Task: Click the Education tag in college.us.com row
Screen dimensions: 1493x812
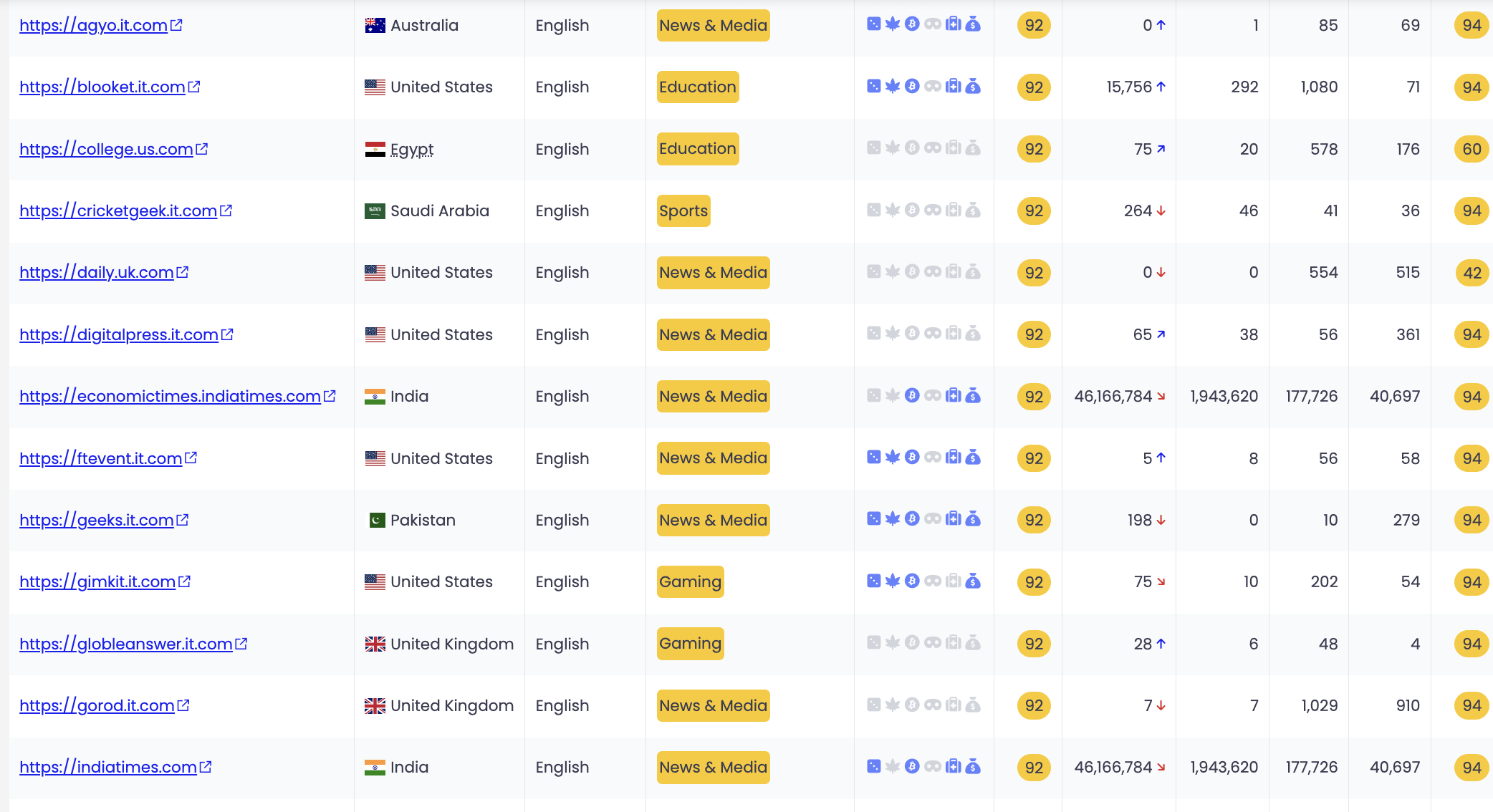Action: point(698,149)
